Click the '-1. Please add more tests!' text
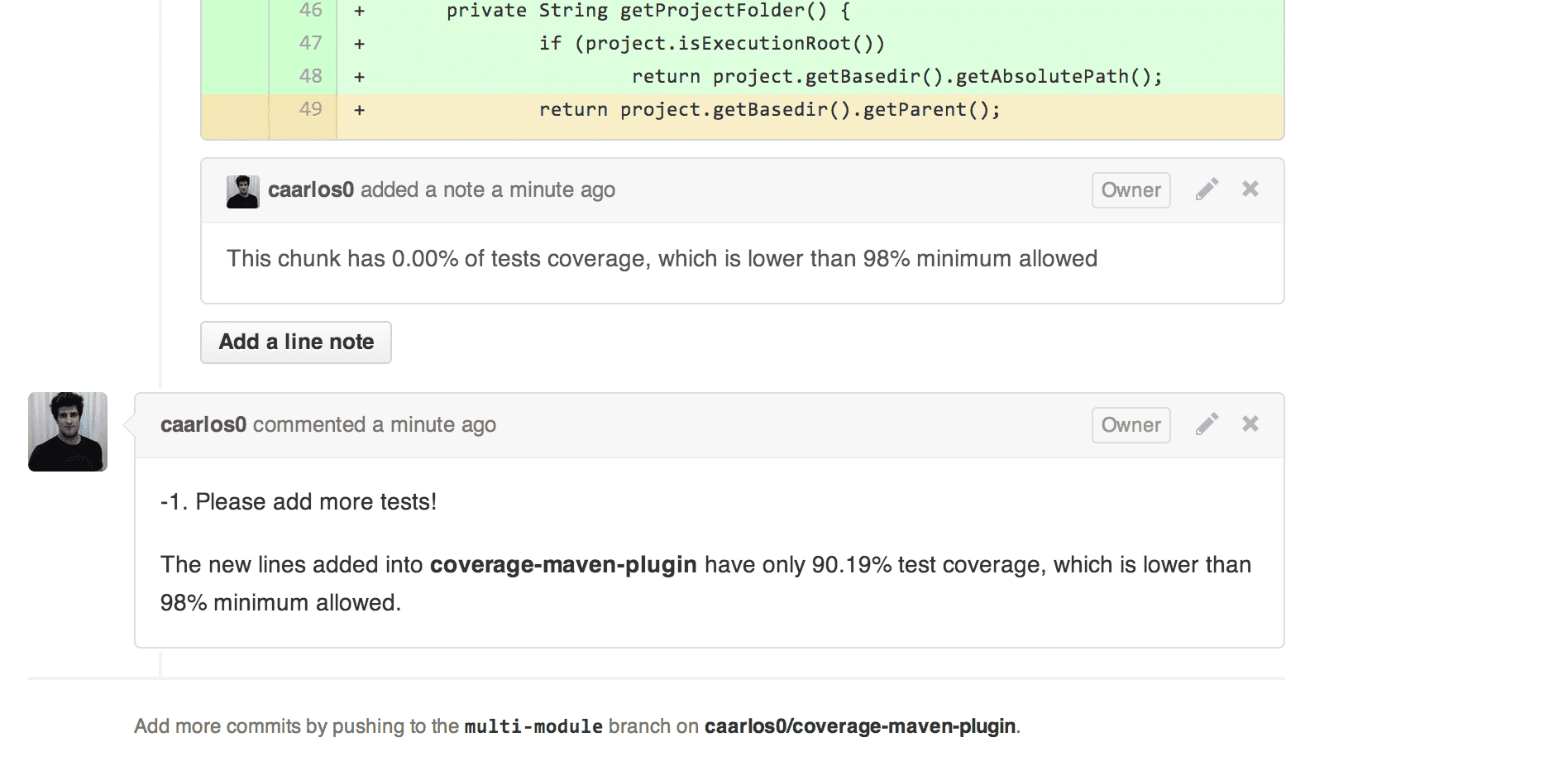This screenshot has width=1568, height=766. click(299, 502)
